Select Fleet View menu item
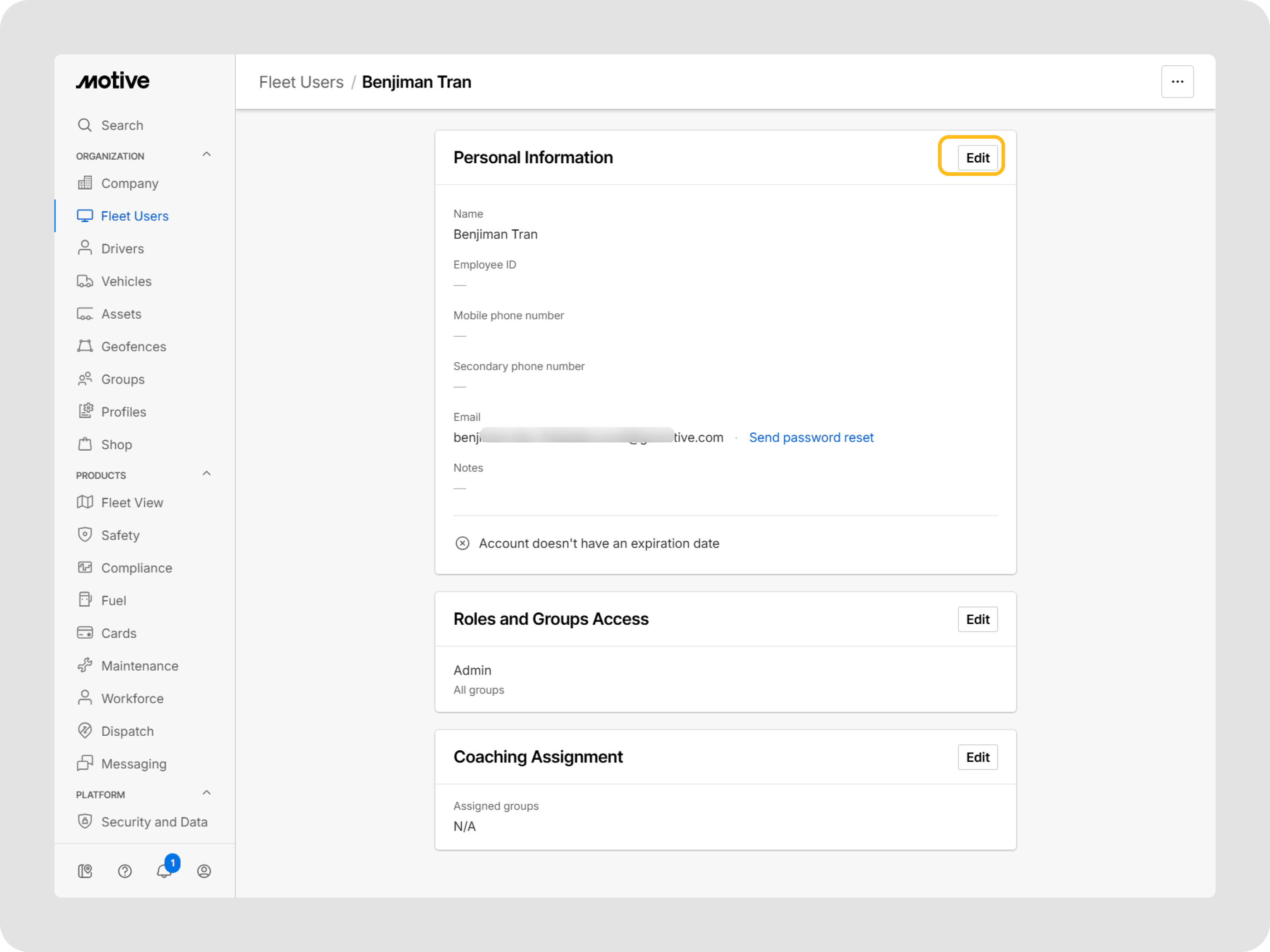The width and height of the screenshot is (1270, 952). coord(132,502)
